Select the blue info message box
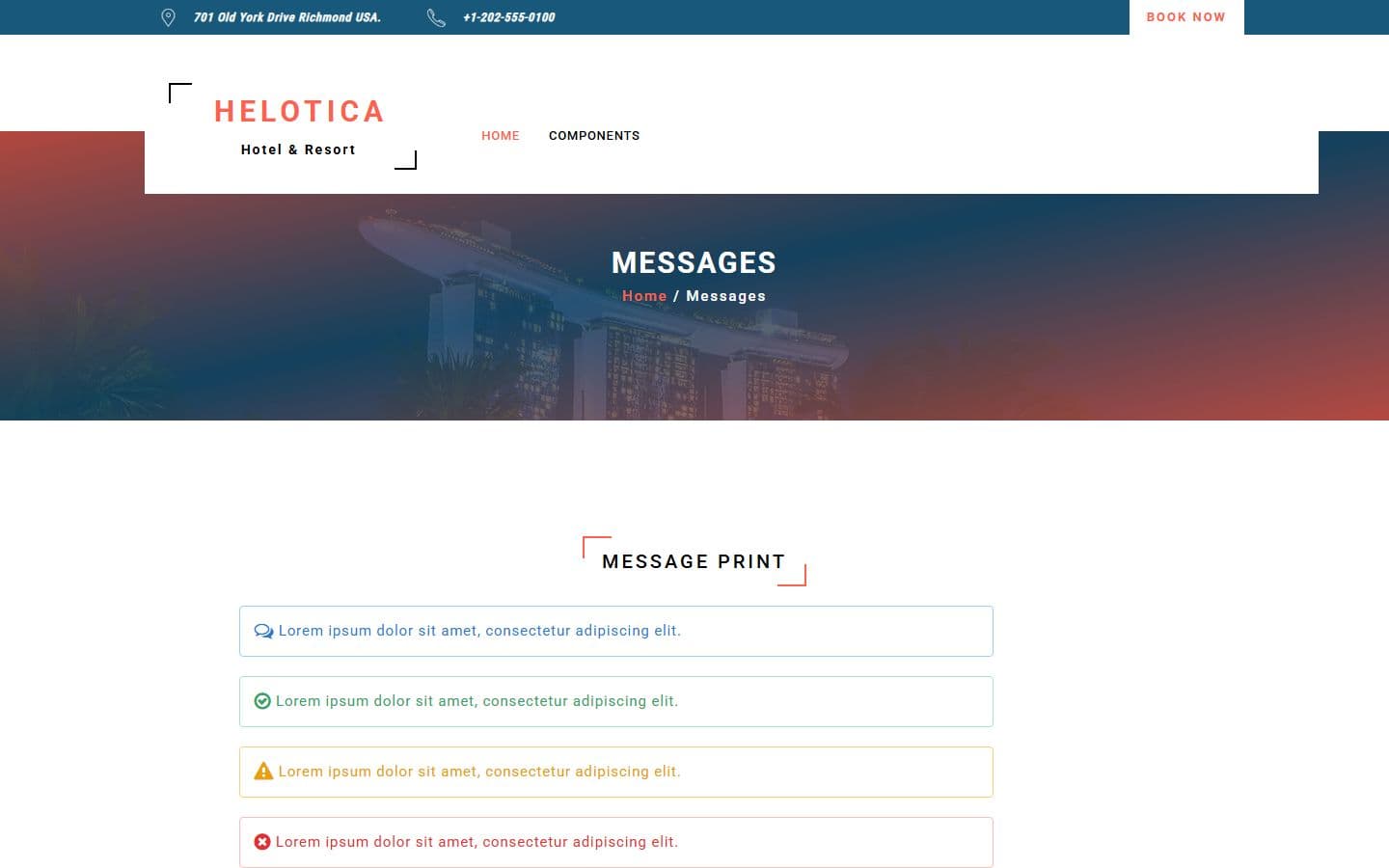The height and width of the screenshot is (868, 1389). click(x=616, y=631)
